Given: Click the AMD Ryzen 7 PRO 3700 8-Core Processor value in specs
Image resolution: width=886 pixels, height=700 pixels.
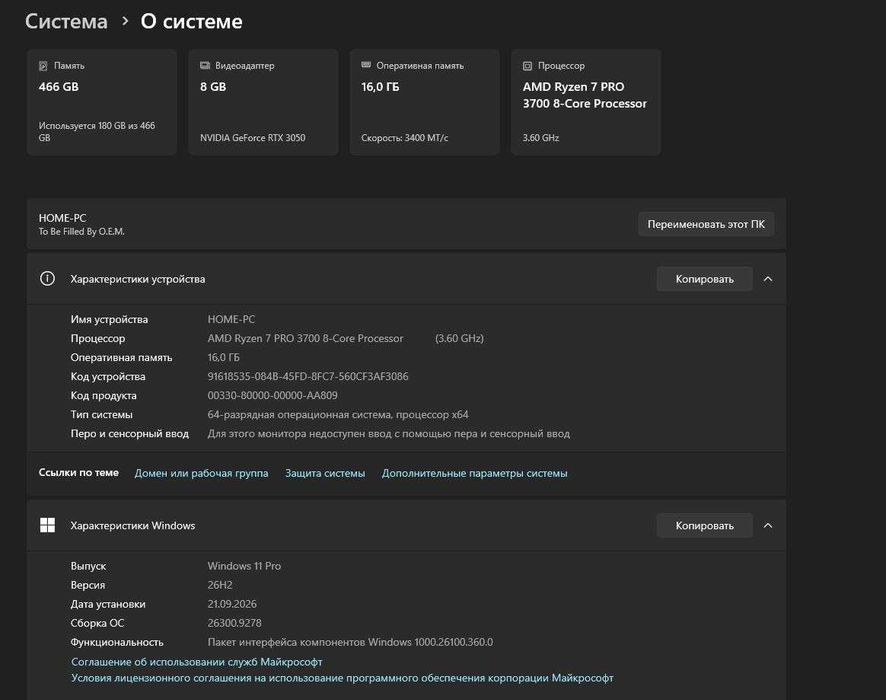Looking at the screenshot, I should (x=305, y=338).
